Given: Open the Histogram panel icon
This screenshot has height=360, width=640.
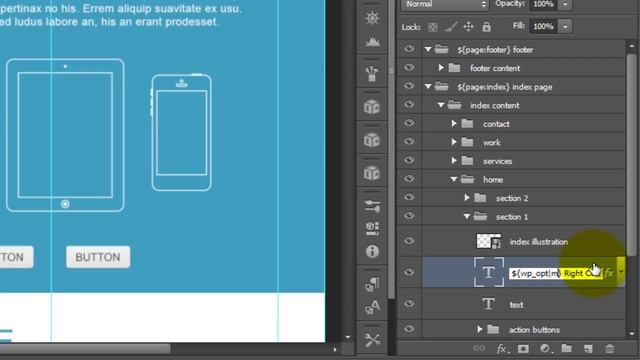Looking at the screenshot, I should (372, 42).
